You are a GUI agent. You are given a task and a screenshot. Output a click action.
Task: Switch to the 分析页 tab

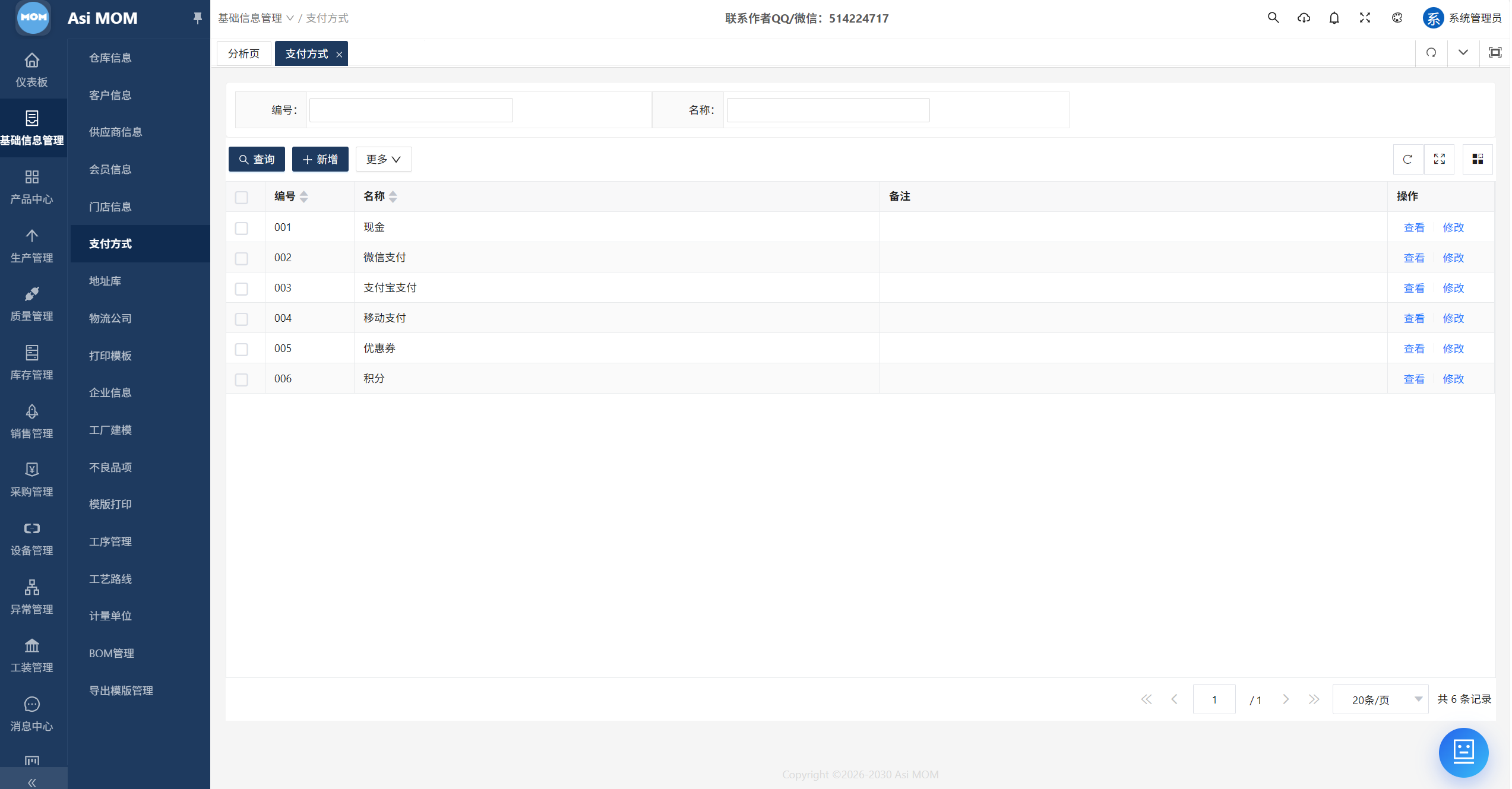[x=244, y=53]
